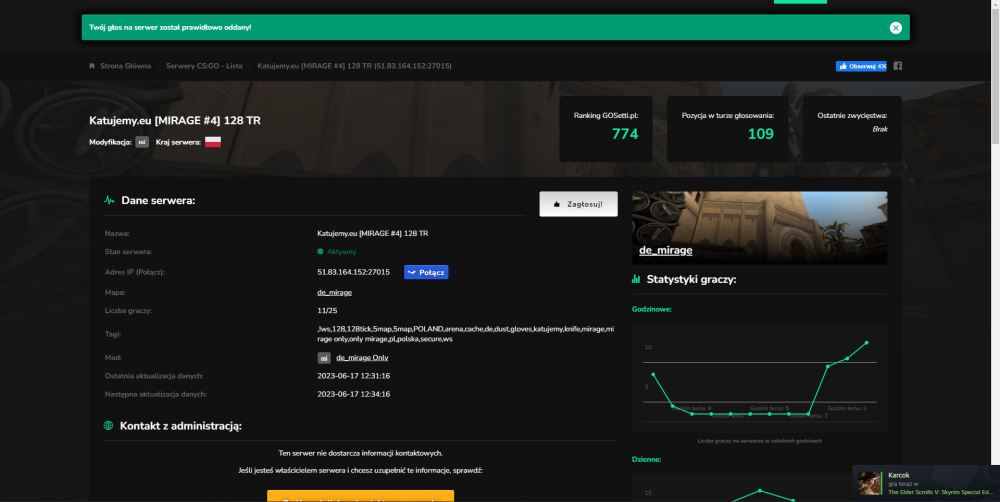
Task: Click the server tags list text
Action: (466, 334)
